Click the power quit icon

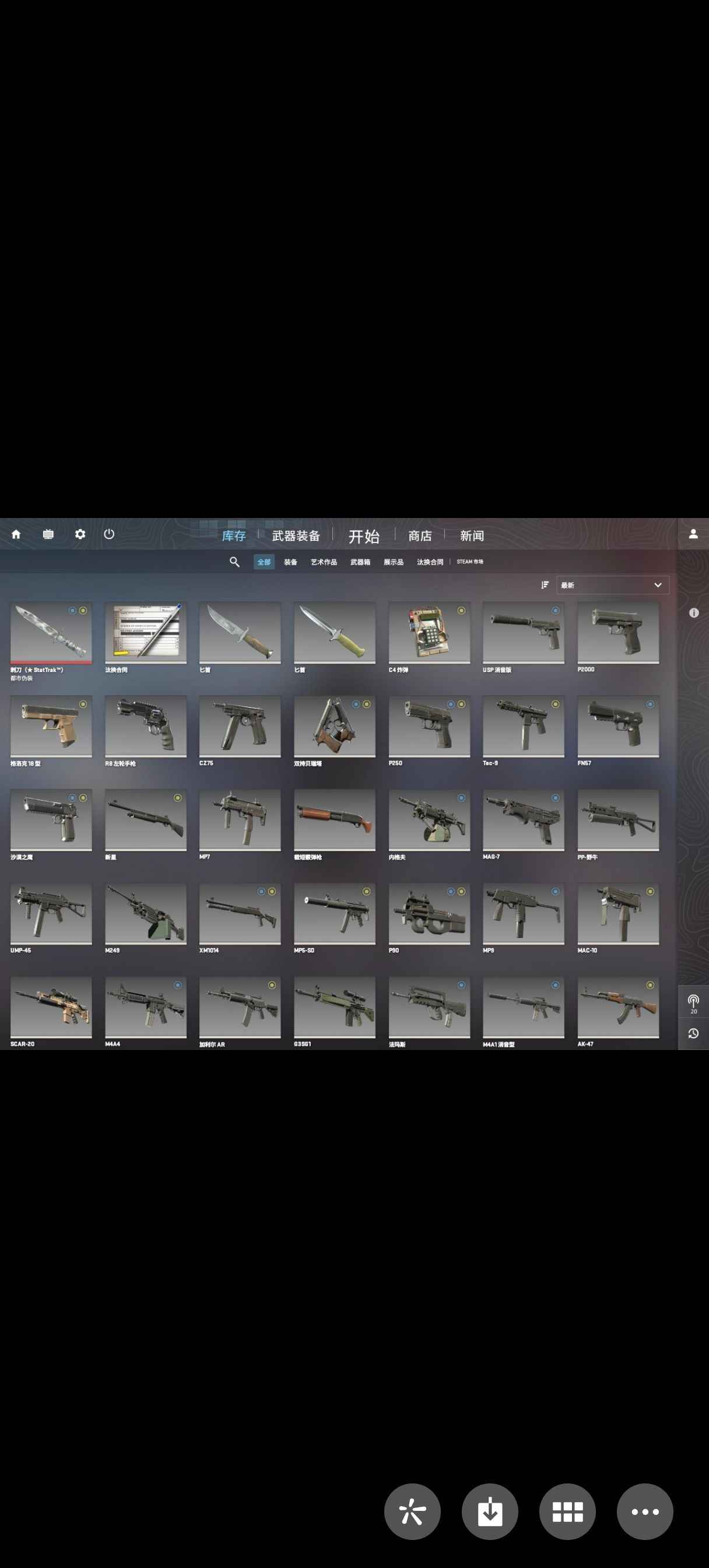point(109,534)
